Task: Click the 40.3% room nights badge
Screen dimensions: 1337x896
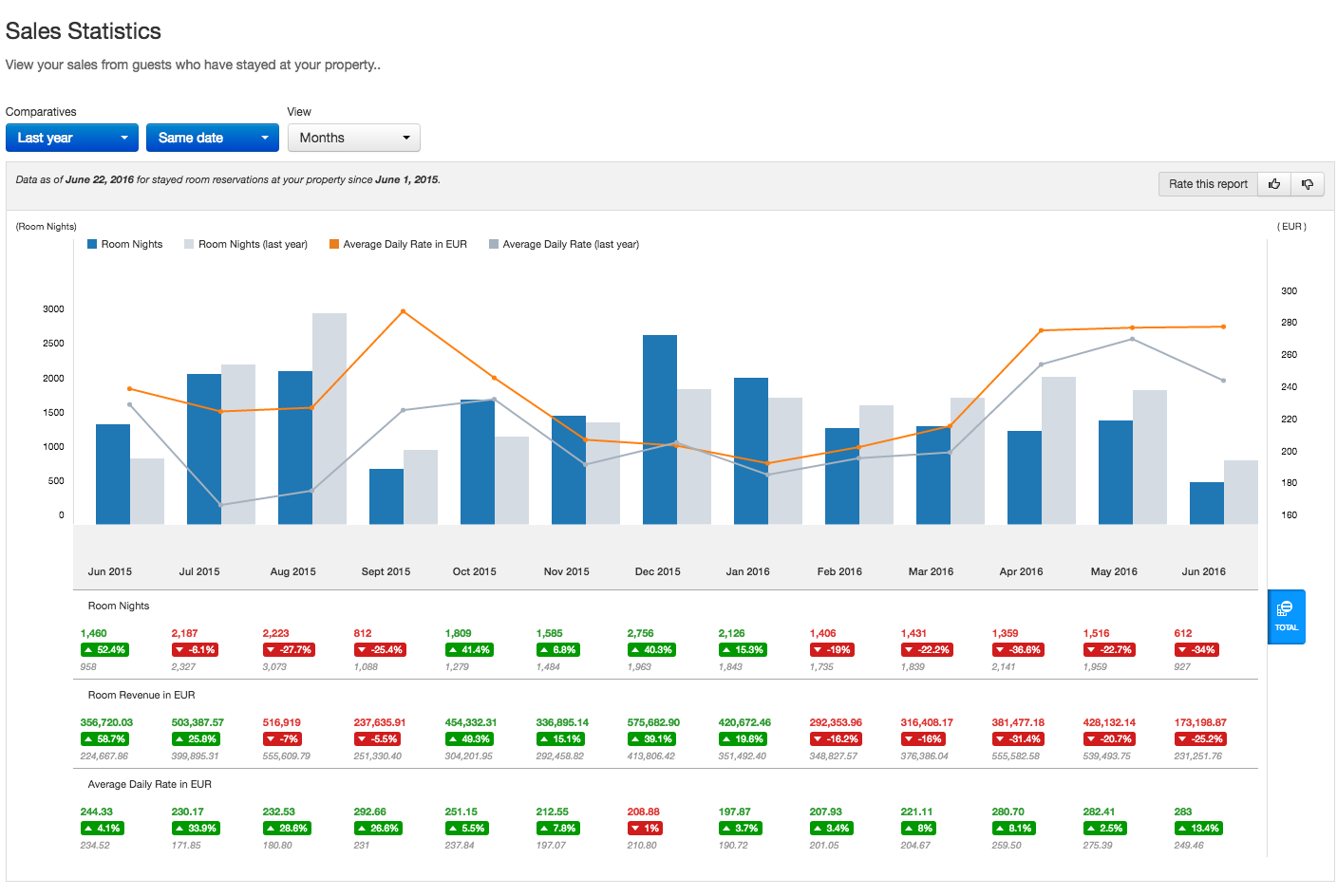Action: pos(651,650)
